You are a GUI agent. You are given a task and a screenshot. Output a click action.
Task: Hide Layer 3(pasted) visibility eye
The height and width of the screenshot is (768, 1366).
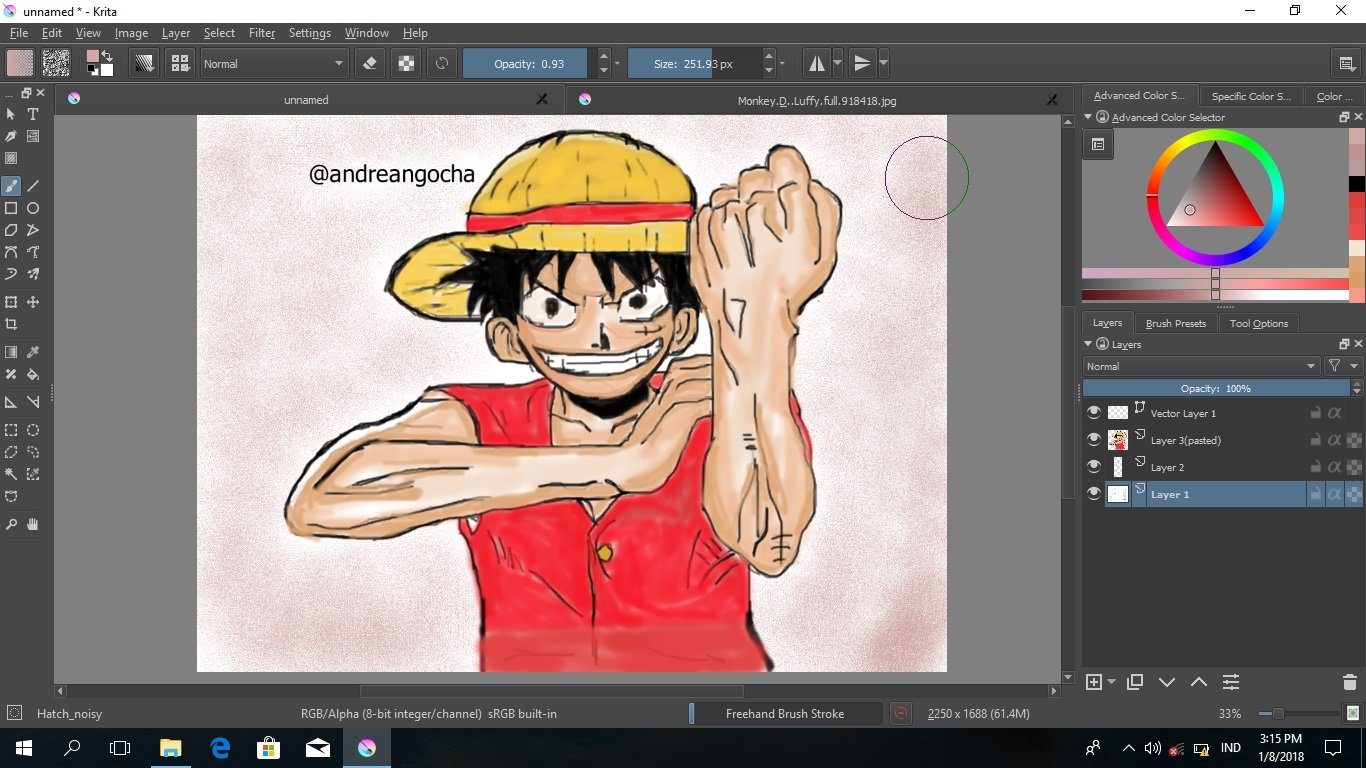pyautogui.click(x=1094, y=440)
